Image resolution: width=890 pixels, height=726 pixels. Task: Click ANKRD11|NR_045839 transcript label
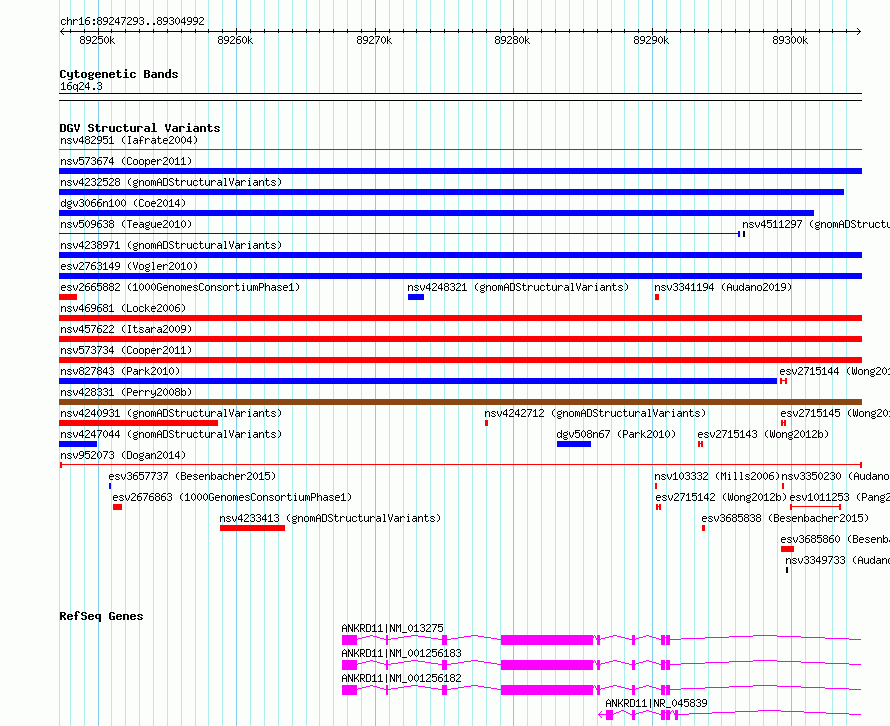tap(656, 703)
